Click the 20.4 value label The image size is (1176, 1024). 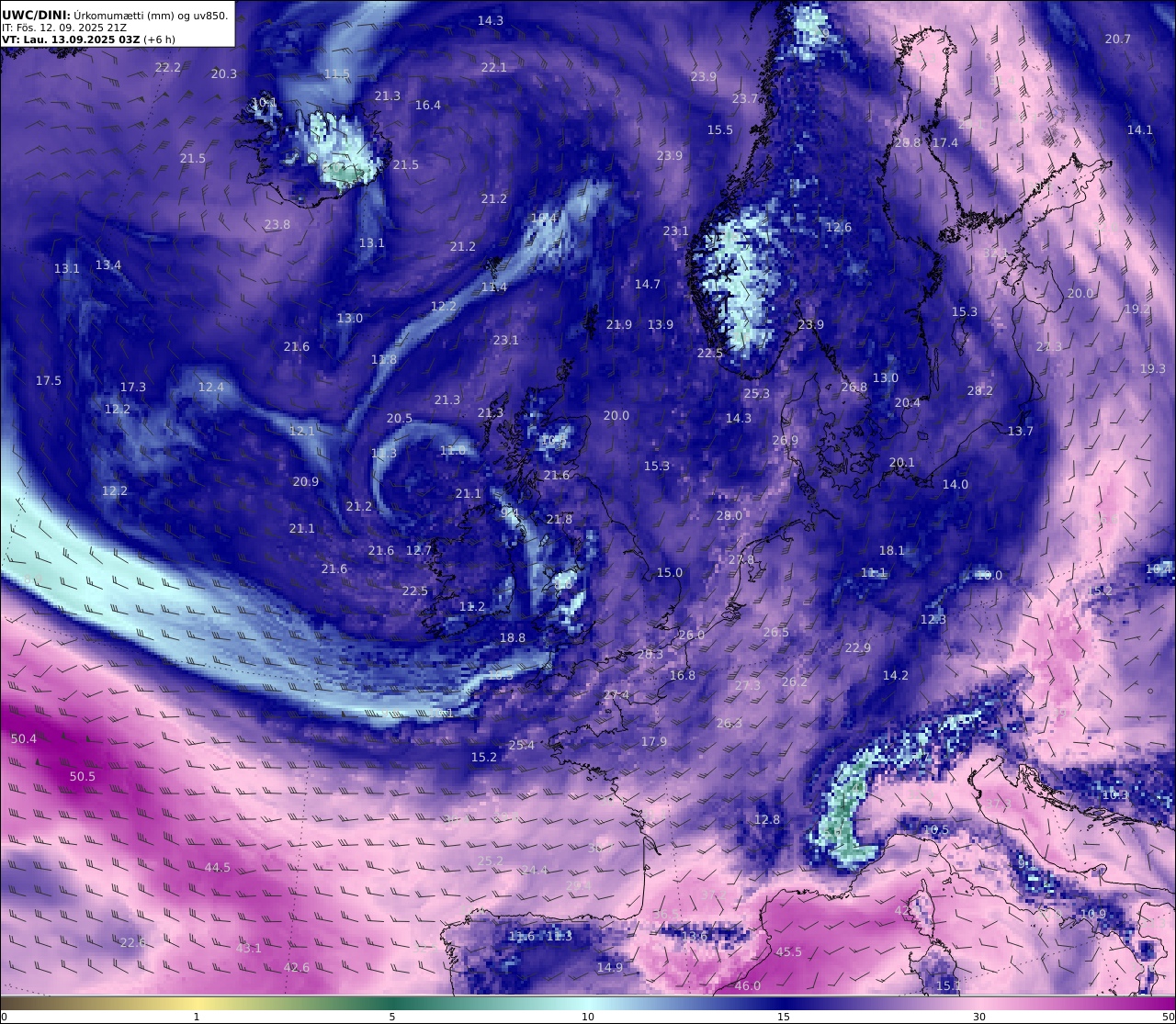(907, 402)
